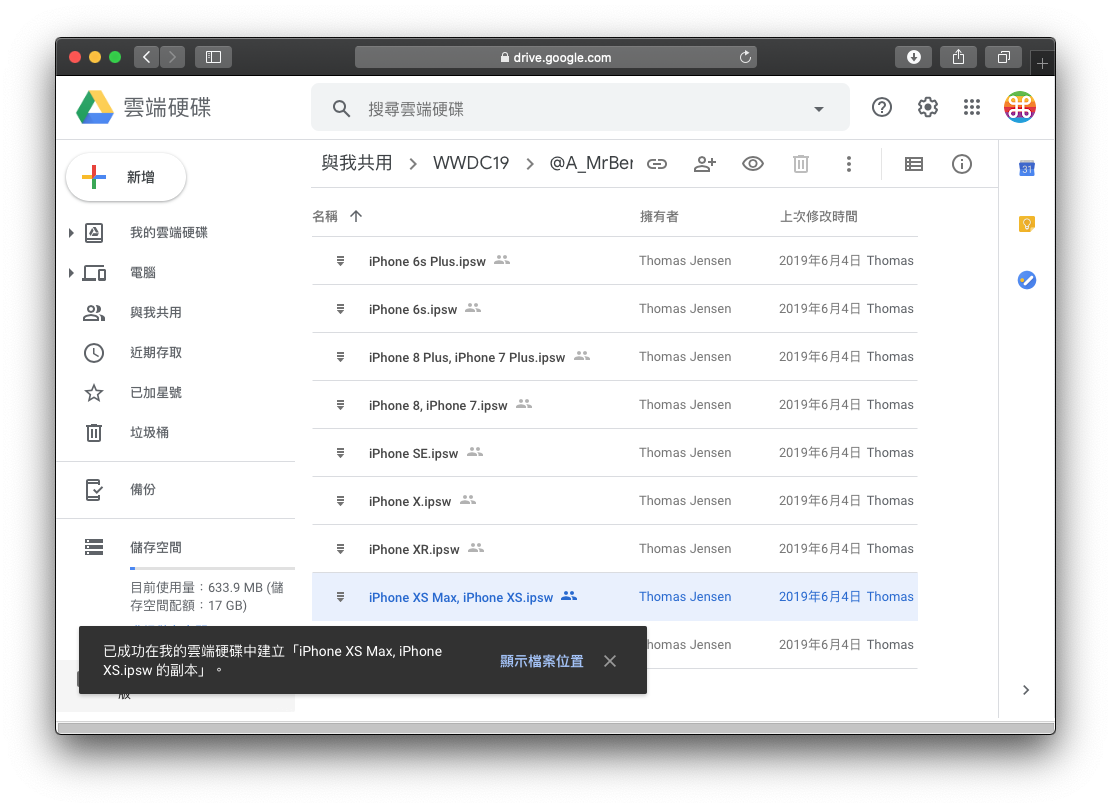Open Google Keep side panel icon

[x=1027, y=224]
